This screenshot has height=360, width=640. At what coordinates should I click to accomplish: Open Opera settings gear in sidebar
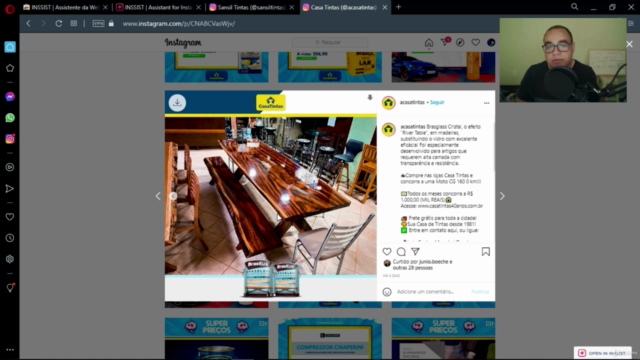[10, 259]
